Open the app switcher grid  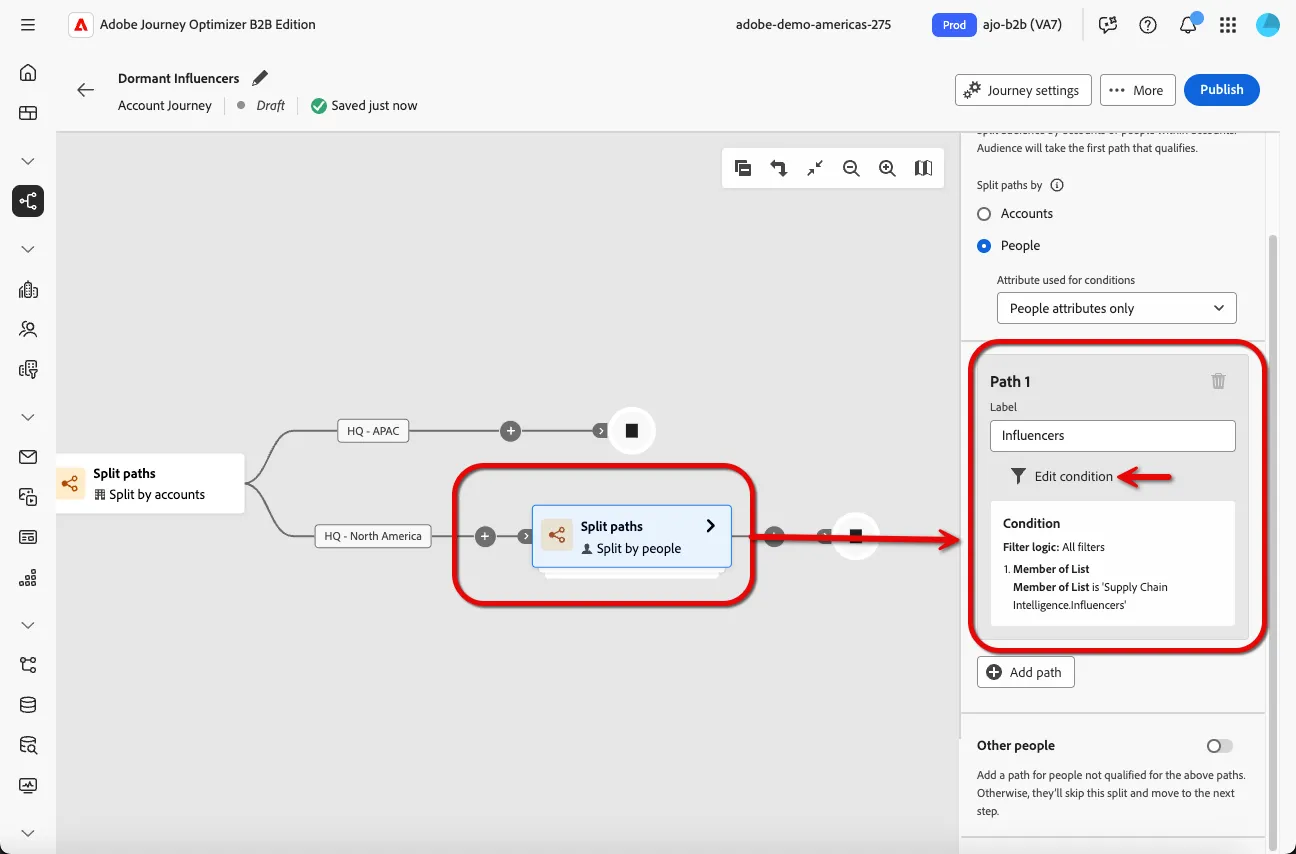[x=1228, y=25]
